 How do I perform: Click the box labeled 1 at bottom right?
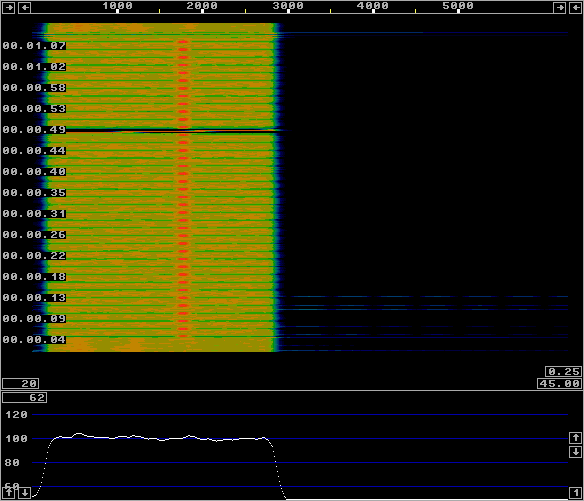(x=575, y=493)
